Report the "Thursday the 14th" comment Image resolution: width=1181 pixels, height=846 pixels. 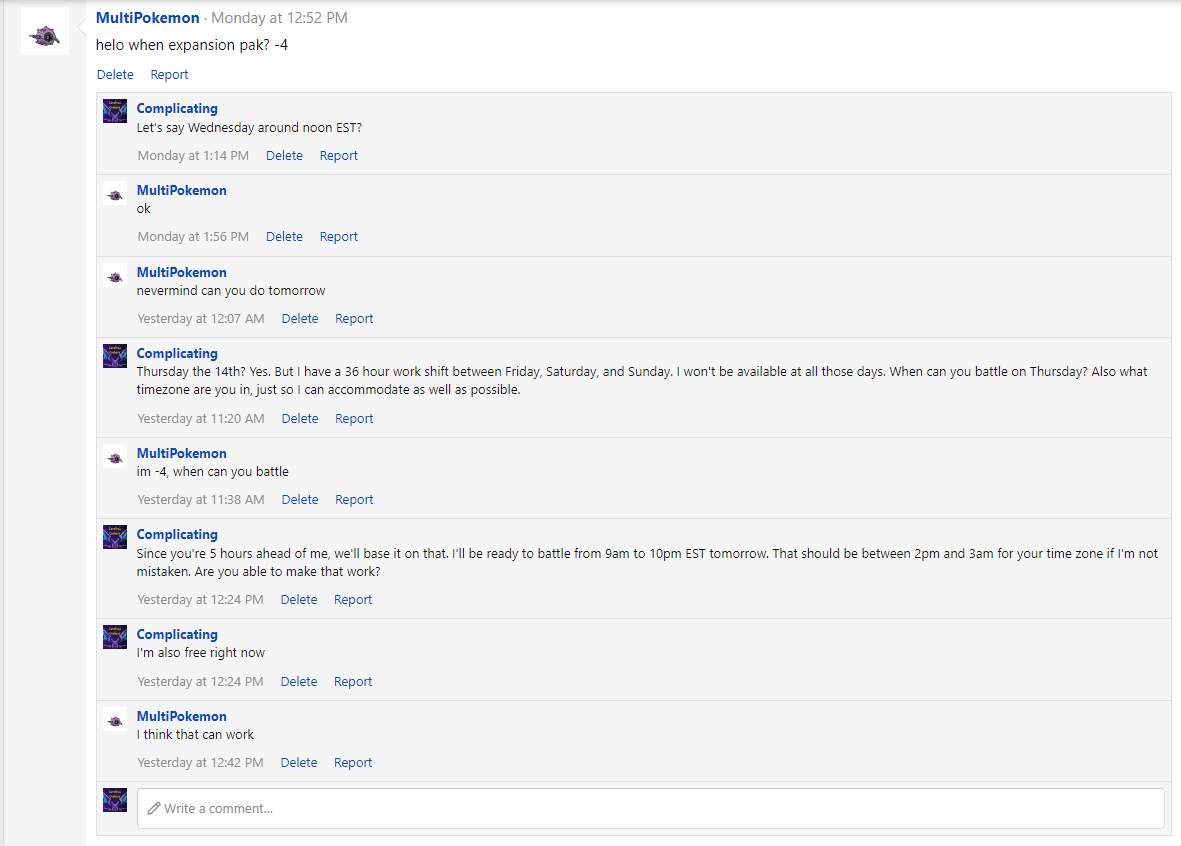354,418
